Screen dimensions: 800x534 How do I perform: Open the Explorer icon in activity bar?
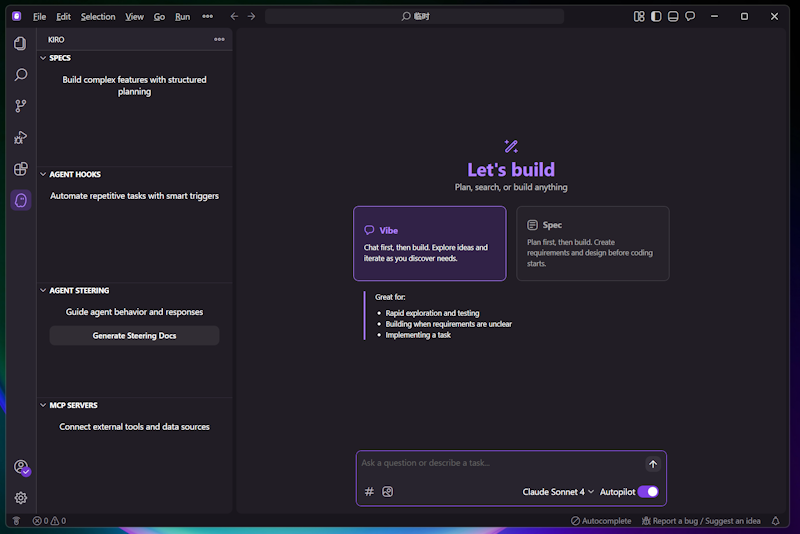[20, 43]
